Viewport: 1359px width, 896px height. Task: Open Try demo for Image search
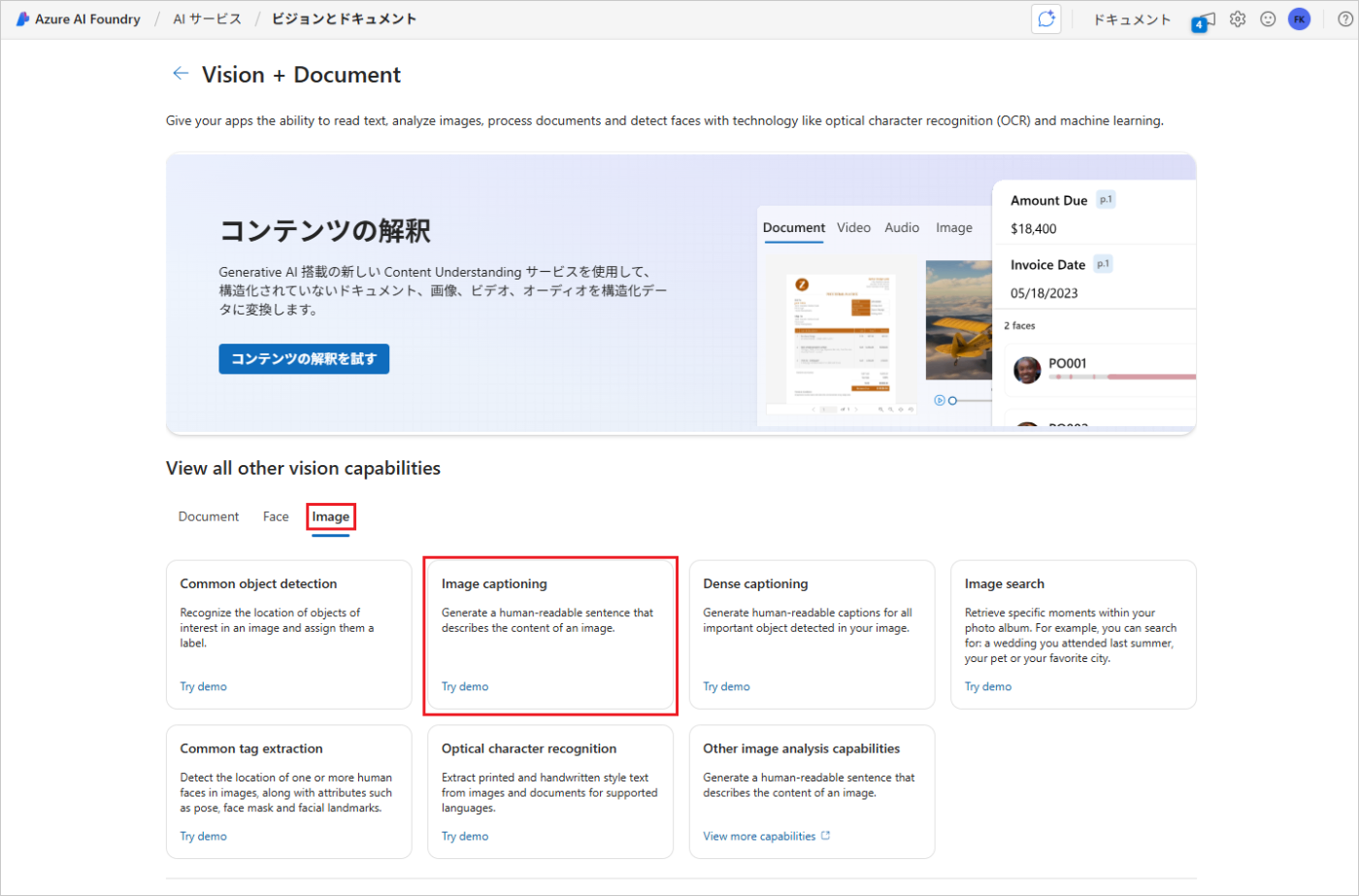[988, 686]
